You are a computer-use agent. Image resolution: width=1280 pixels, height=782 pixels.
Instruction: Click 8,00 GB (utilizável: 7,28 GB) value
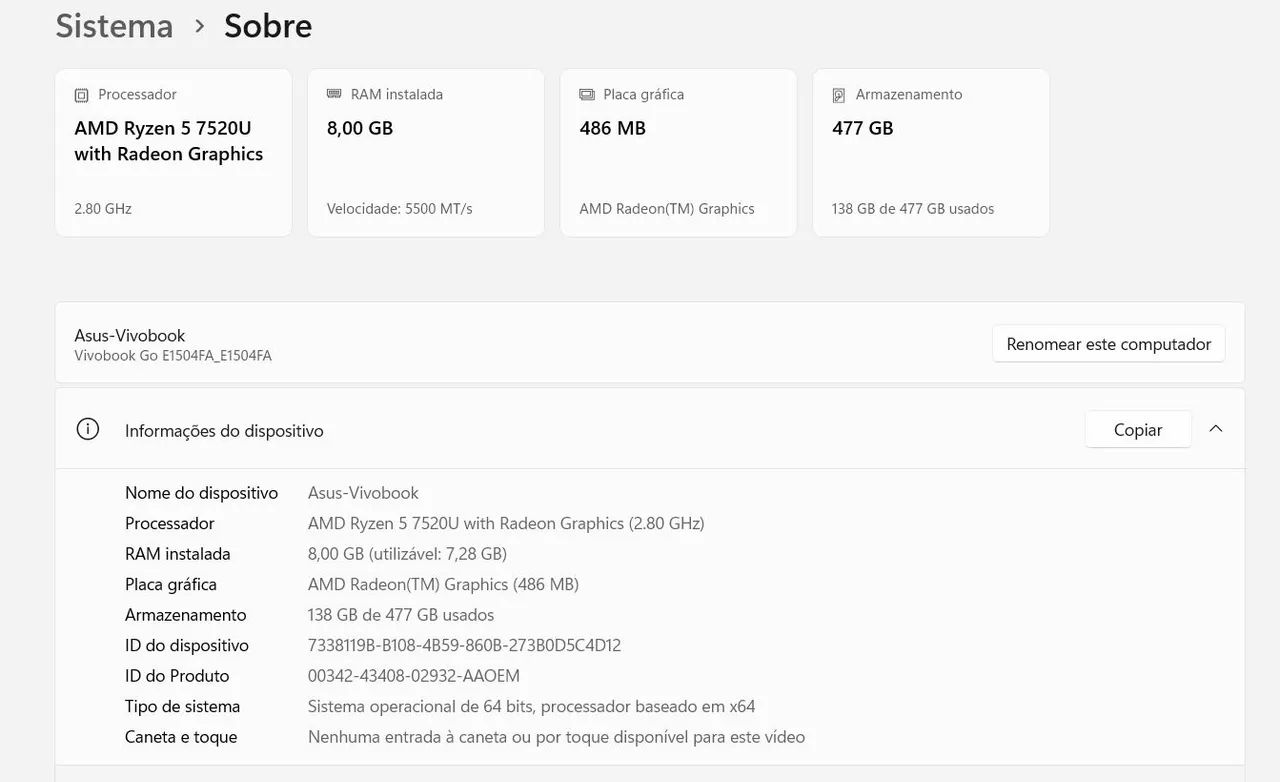point(407,554)
